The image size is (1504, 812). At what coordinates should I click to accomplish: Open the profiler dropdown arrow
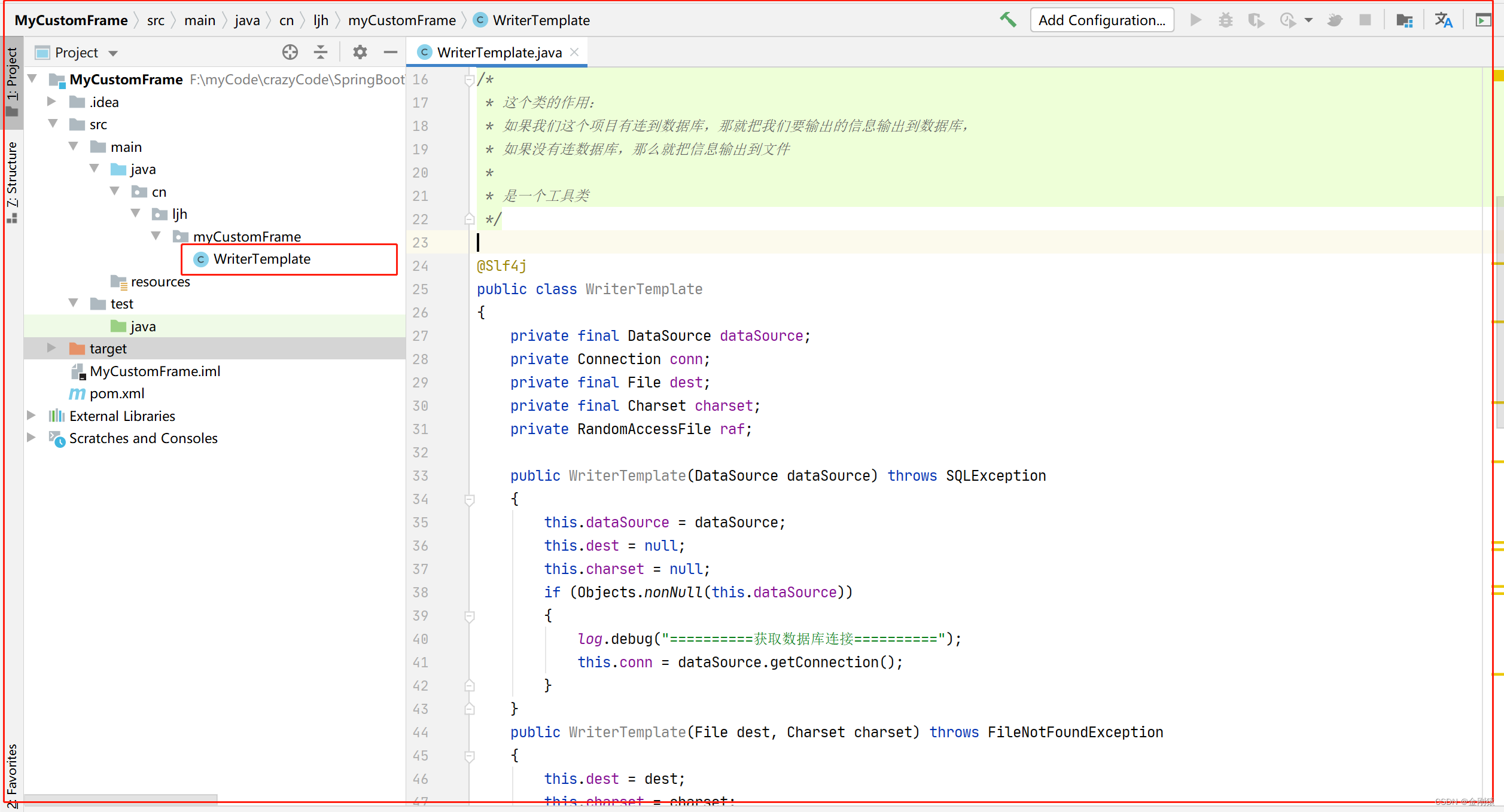tap(1309, 20)
